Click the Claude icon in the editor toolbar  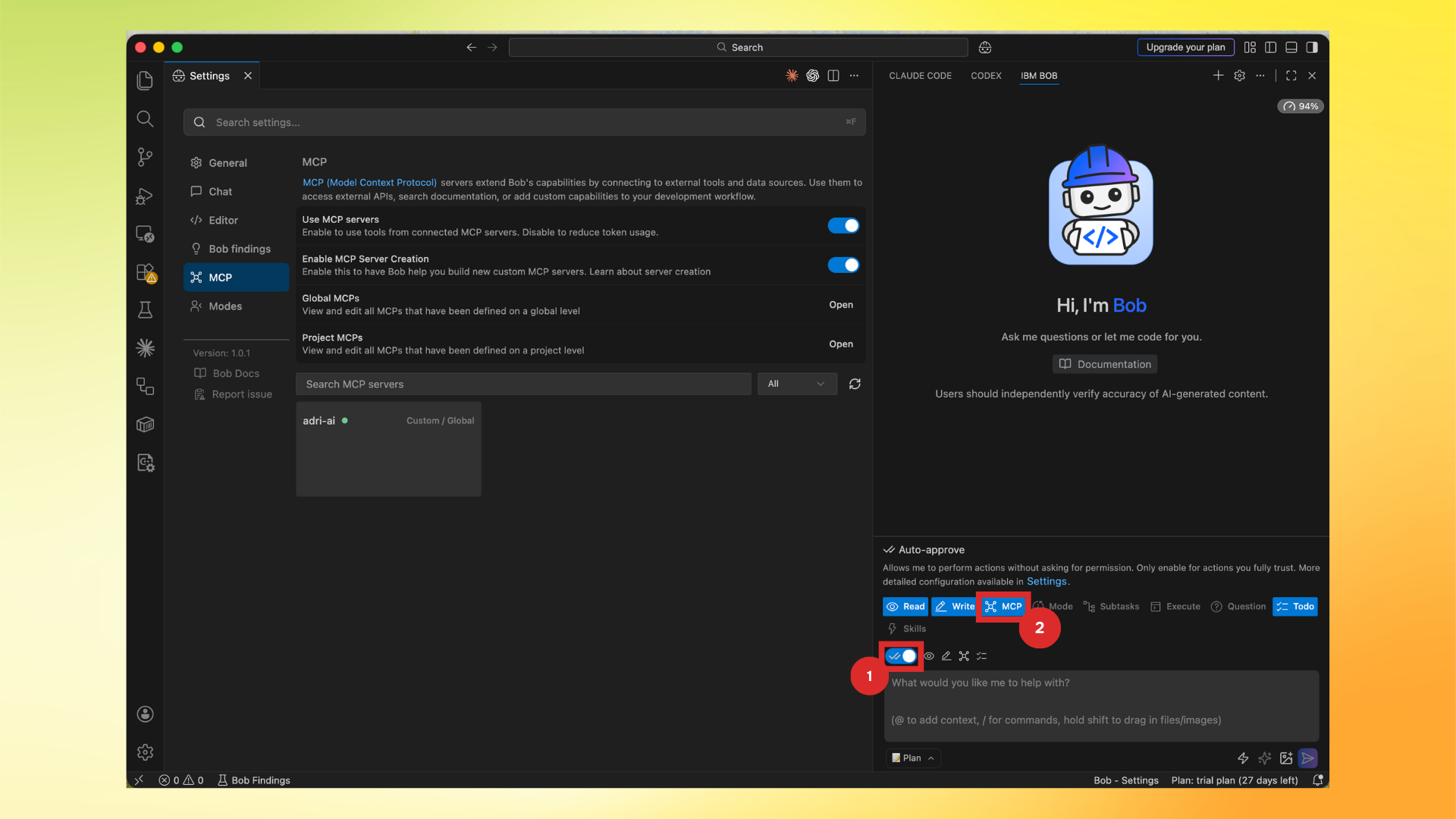pyautogui.click(x=791, y=76)
